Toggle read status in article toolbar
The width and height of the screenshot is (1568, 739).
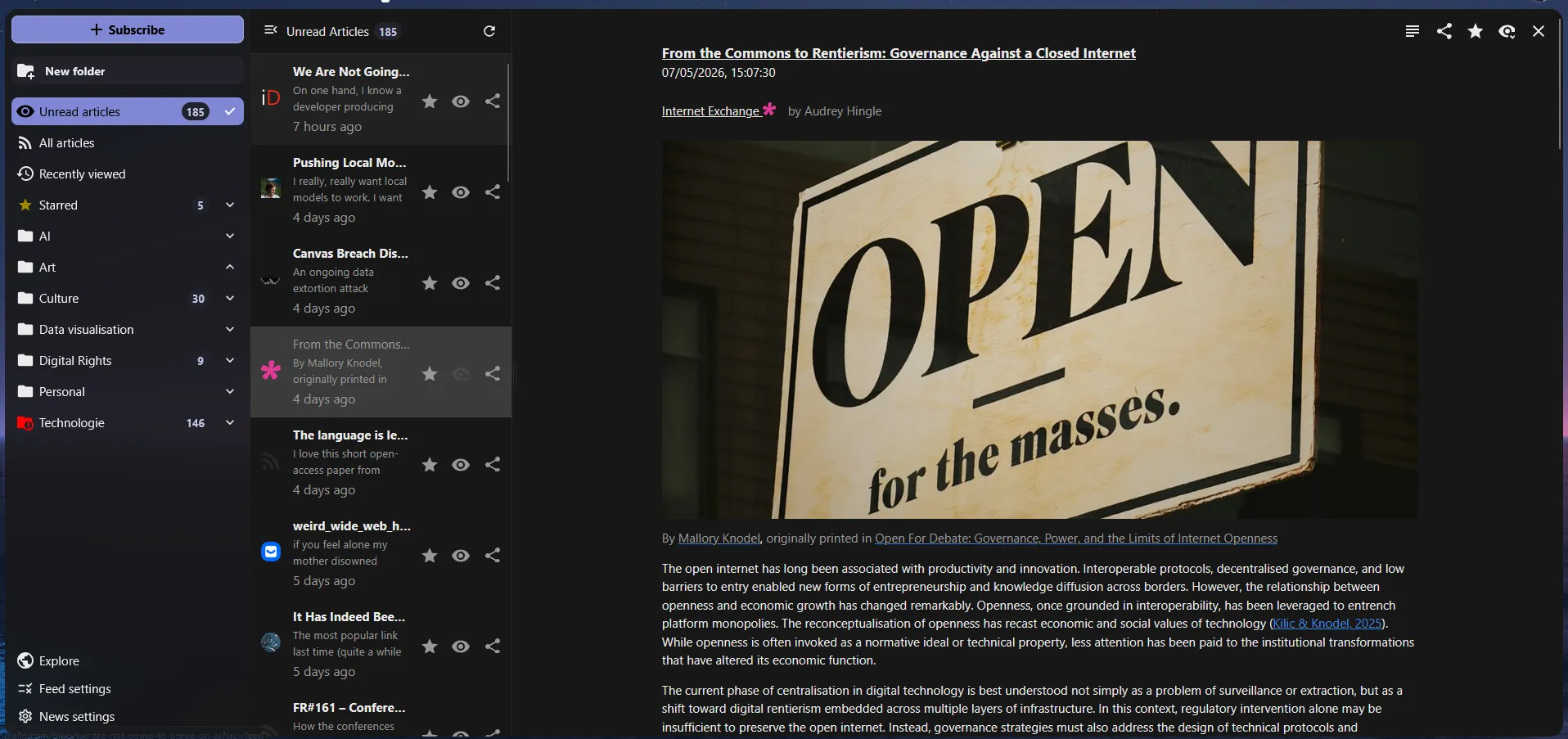coord(1507,31)
